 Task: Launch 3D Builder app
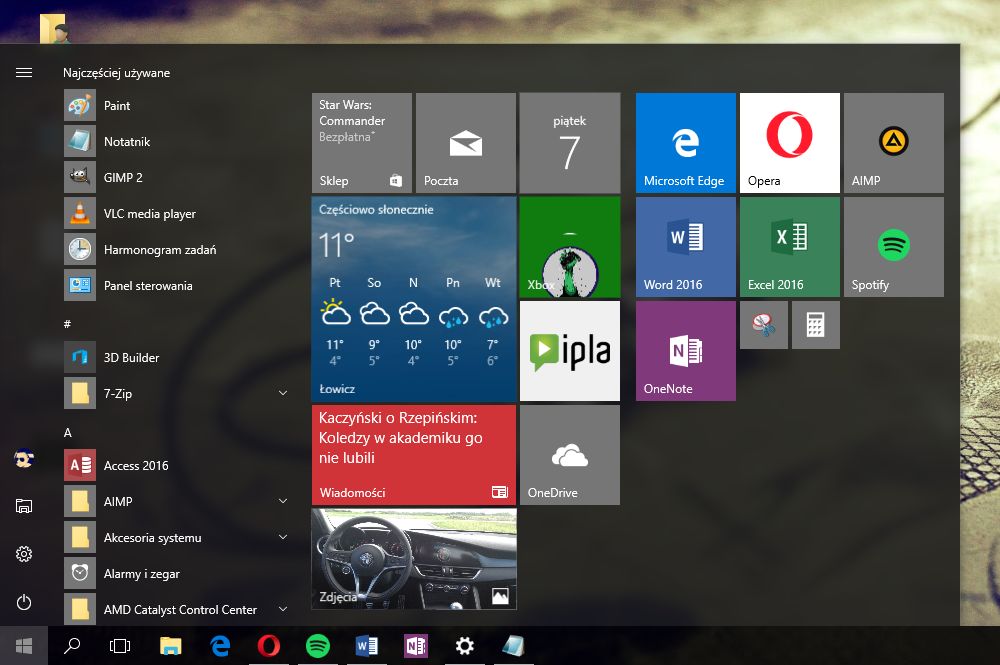[176, 358]
